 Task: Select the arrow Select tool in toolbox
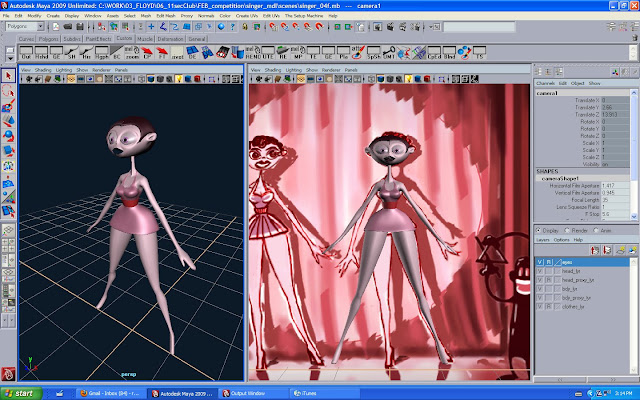click(9, 76)
